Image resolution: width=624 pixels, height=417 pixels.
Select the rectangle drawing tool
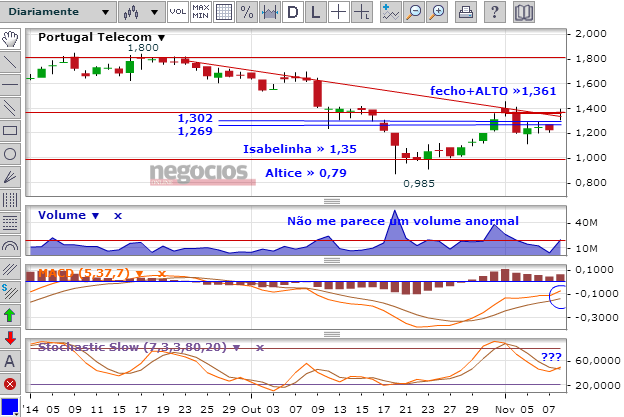[10, 131]
